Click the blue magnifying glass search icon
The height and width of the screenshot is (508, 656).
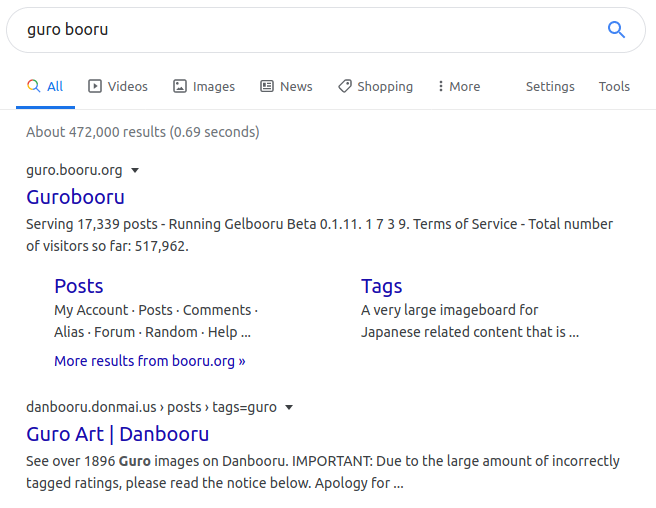pyautogui.click(x=616, y=29)
